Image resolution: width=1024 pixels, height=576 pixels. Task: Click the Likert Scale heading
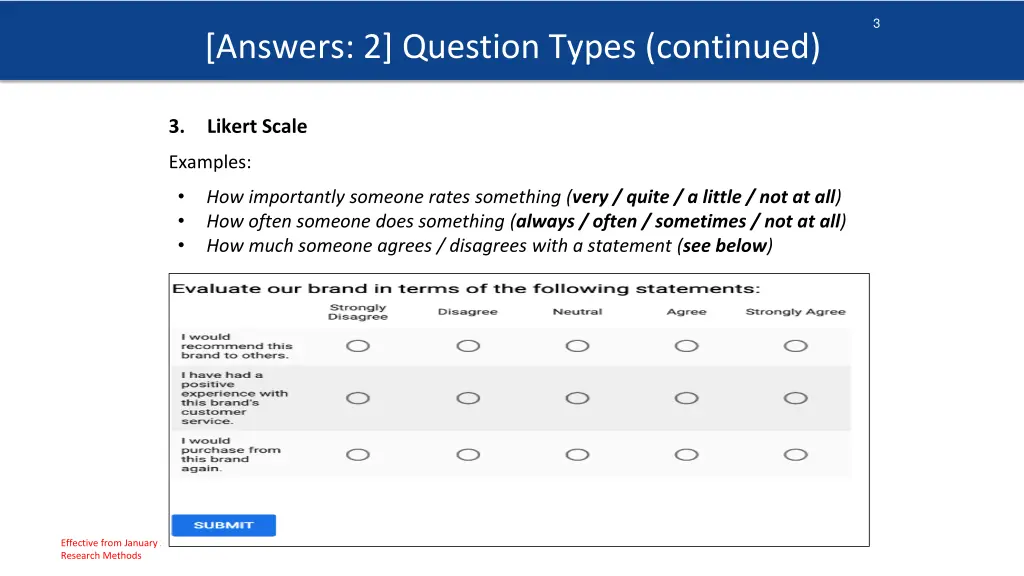[257, 126]
